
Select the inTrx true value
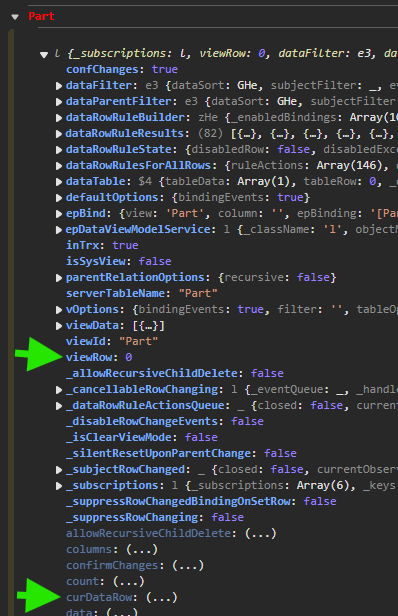125,246
